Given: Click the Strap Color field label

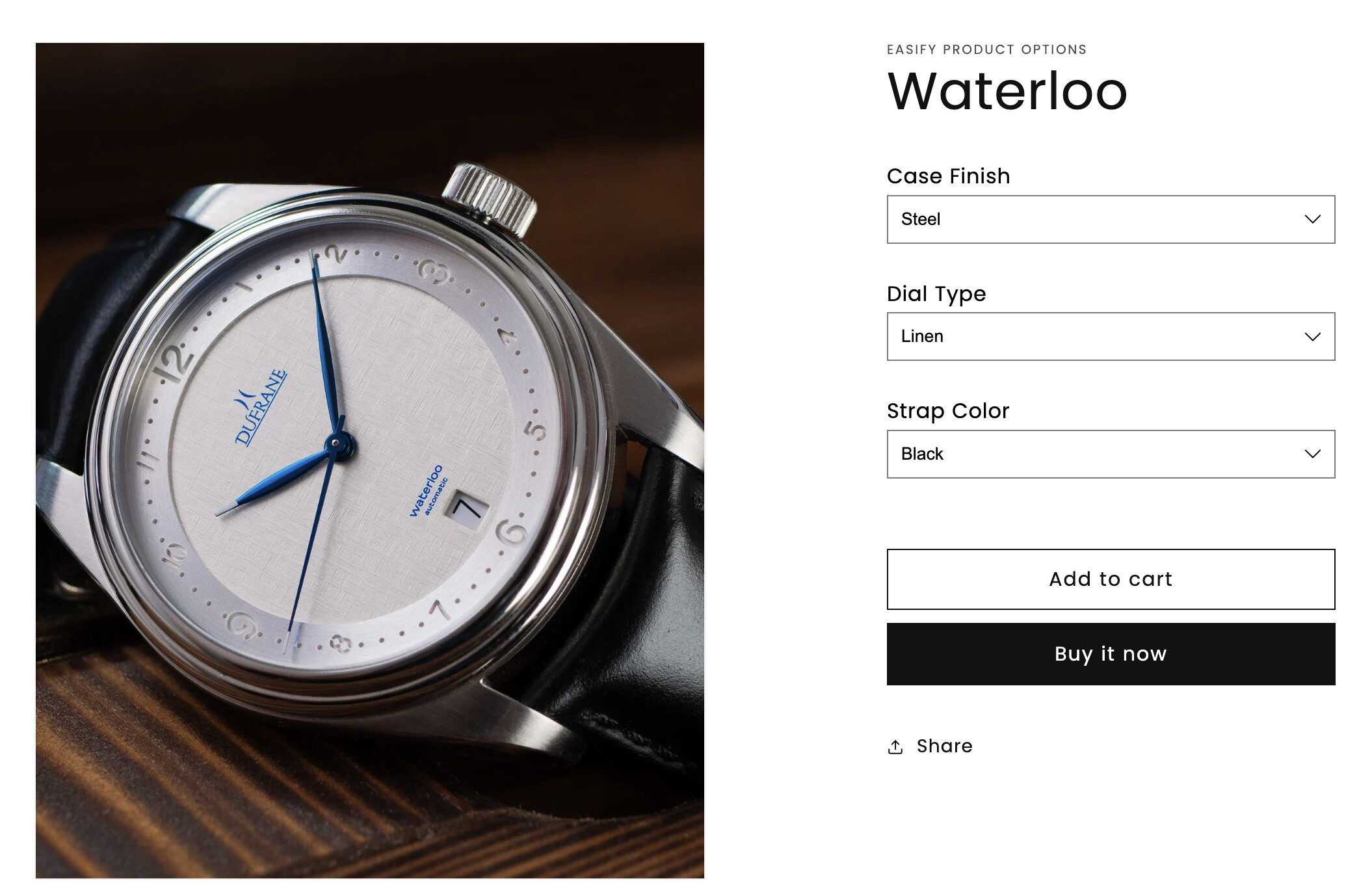Looking at the screenshot, I should click(x=947, y=411).
